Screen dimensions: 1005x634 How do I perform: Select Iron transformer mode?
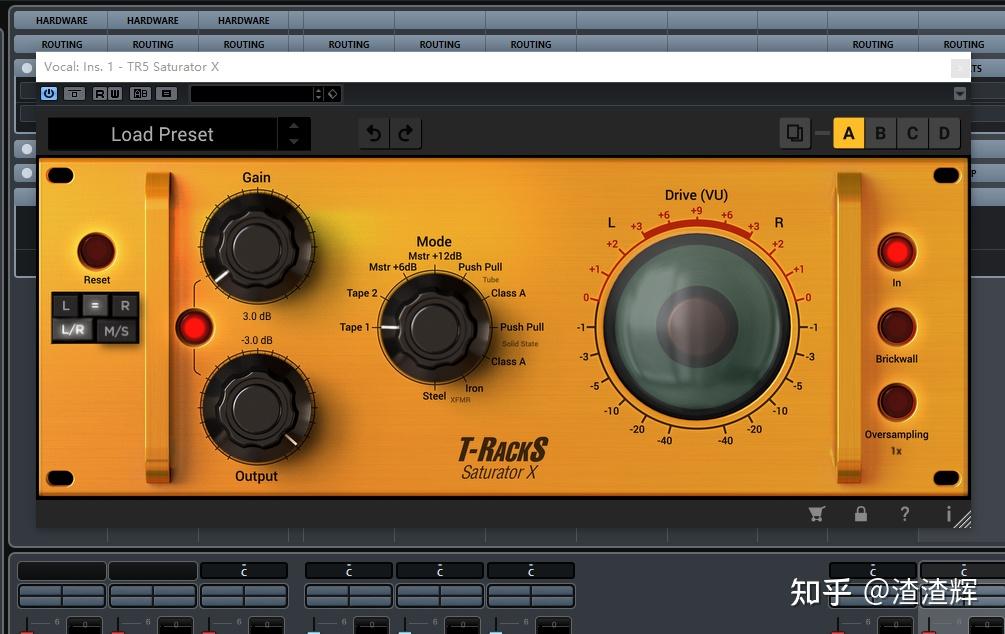[474, 388]
